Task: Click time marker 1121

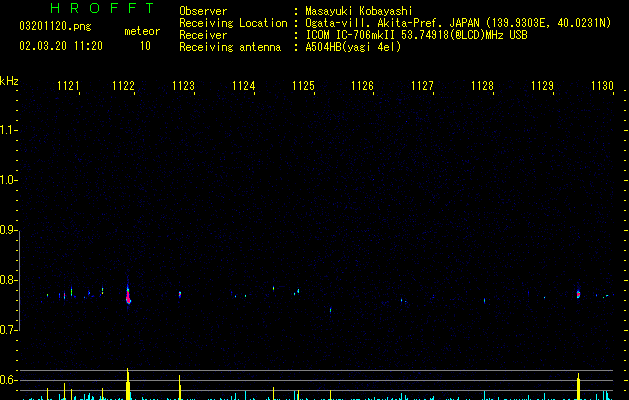Action: [68, 86]
